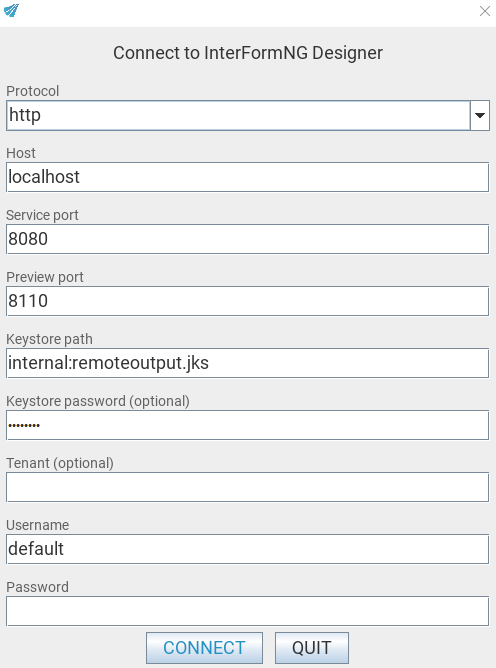
Task: Hit the CONNECT button
Action: (x=205, y=648)
